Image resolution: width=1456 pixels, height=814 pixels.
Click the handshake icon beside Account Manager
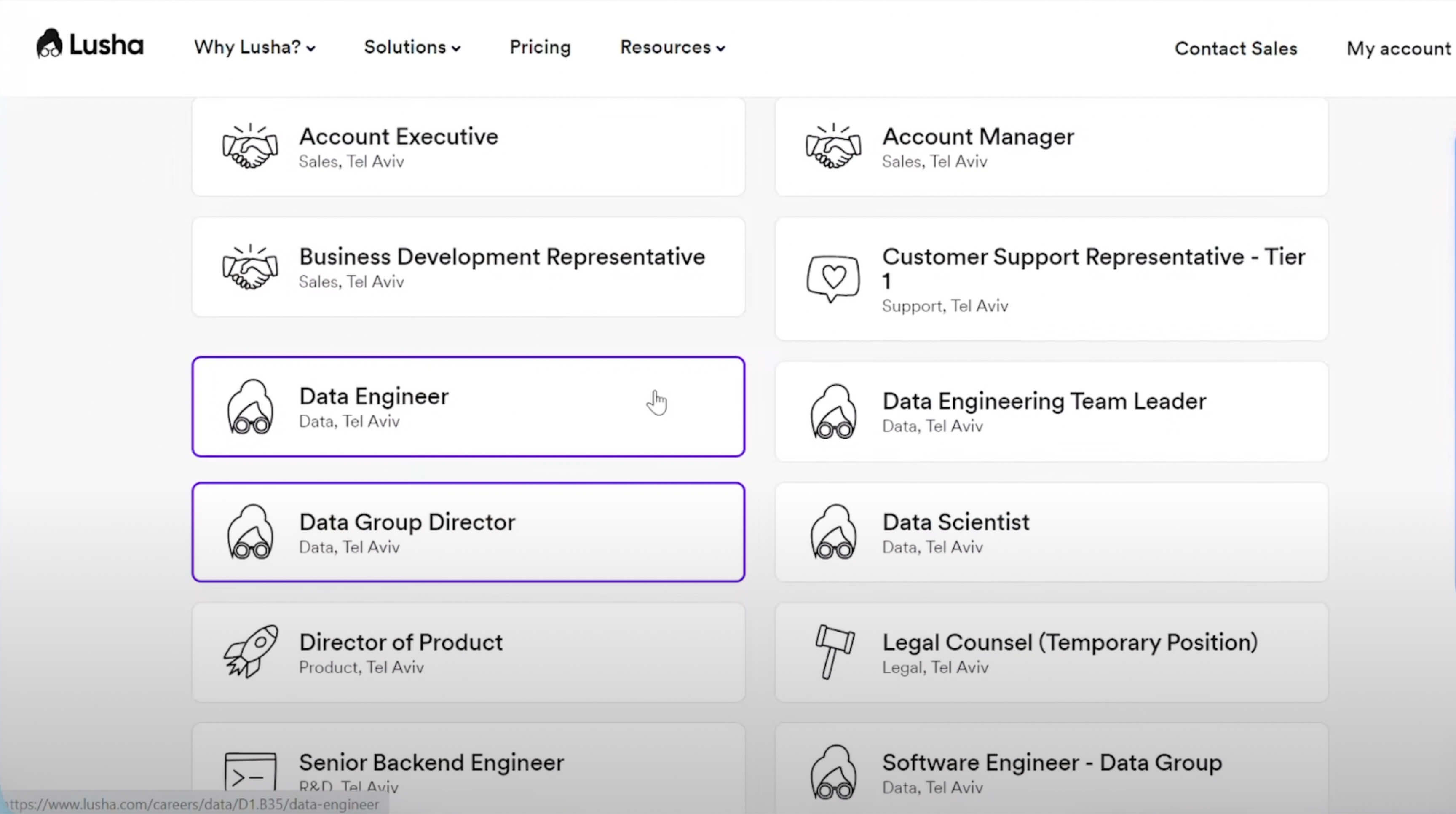tap(833, 147)
